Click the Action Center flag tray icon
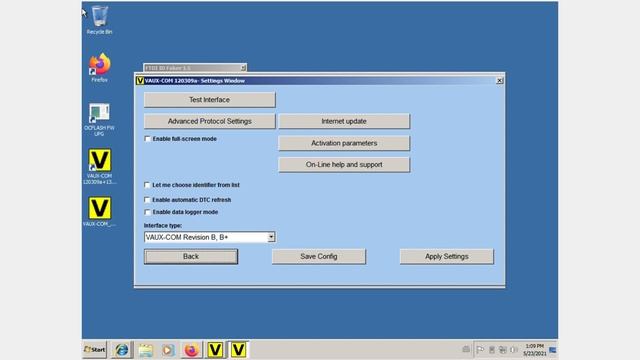The image size is (640, 360). [480, 350]
